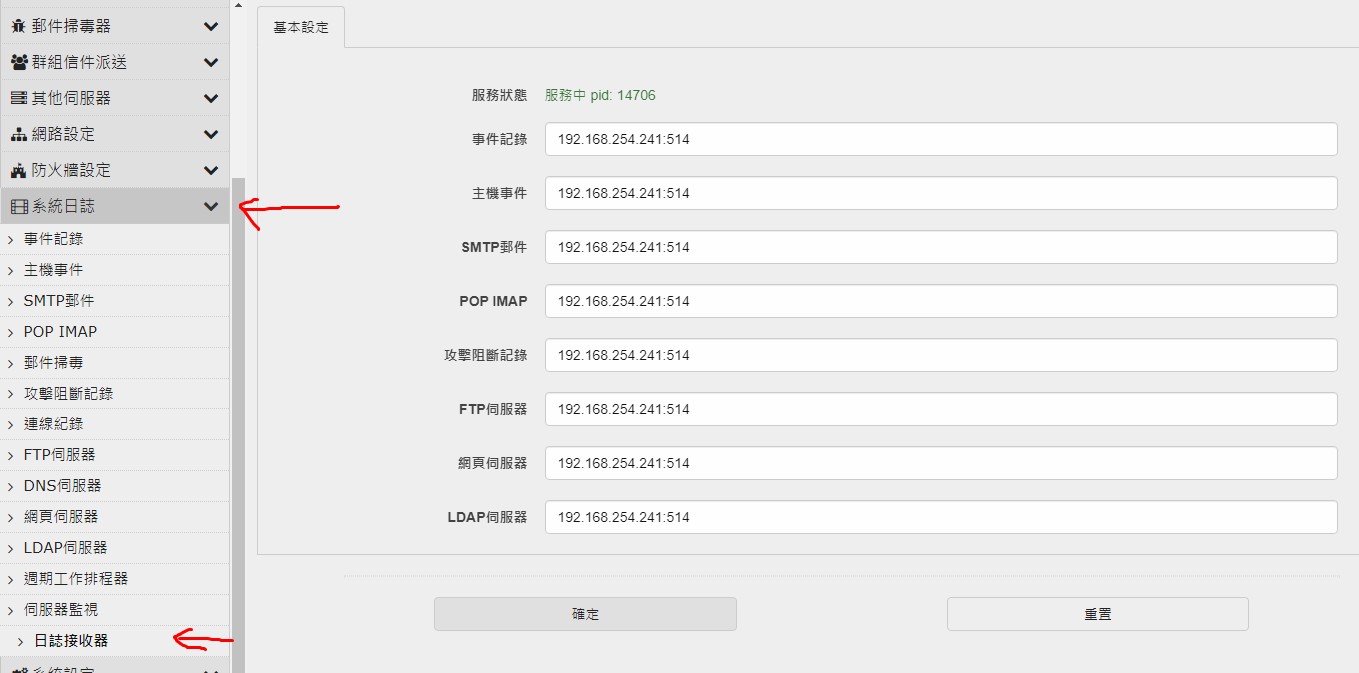Switch to the 基本設定 tab
This screenshot has height=673, width=1359.
tap(301, 28)
